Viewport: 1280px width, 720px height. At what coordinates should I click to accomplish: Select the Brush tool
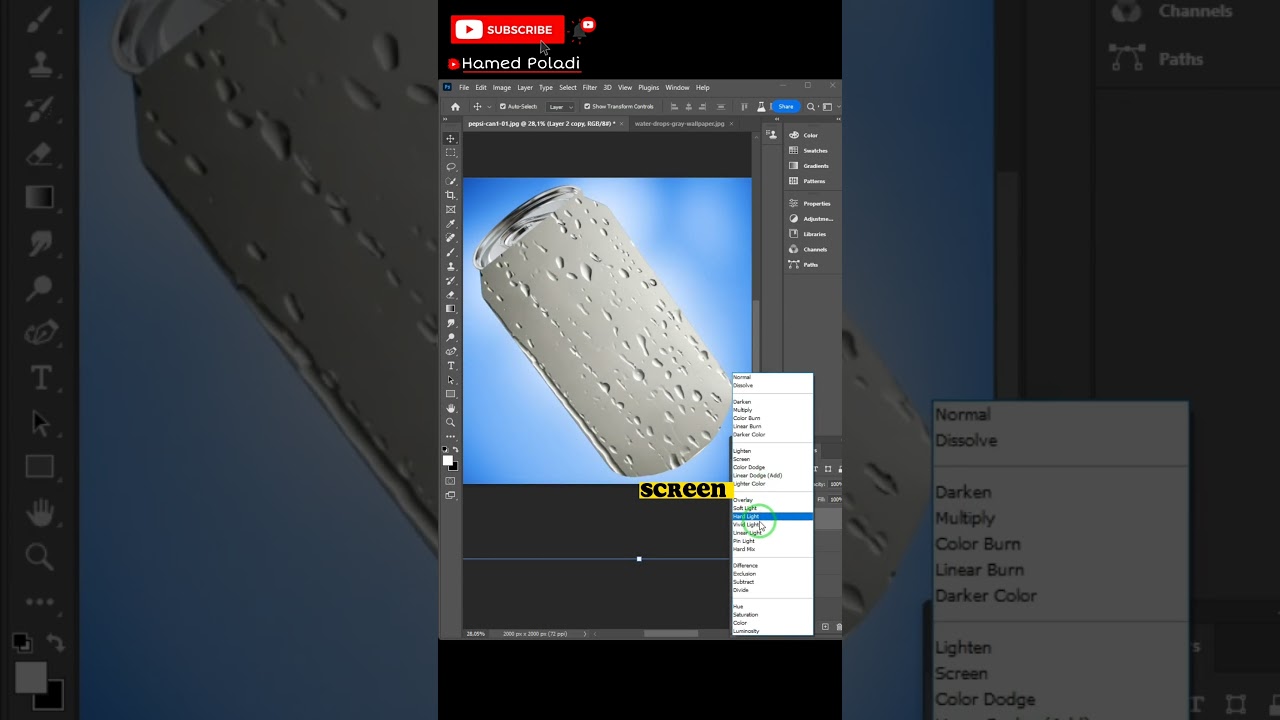click(451, 252)
